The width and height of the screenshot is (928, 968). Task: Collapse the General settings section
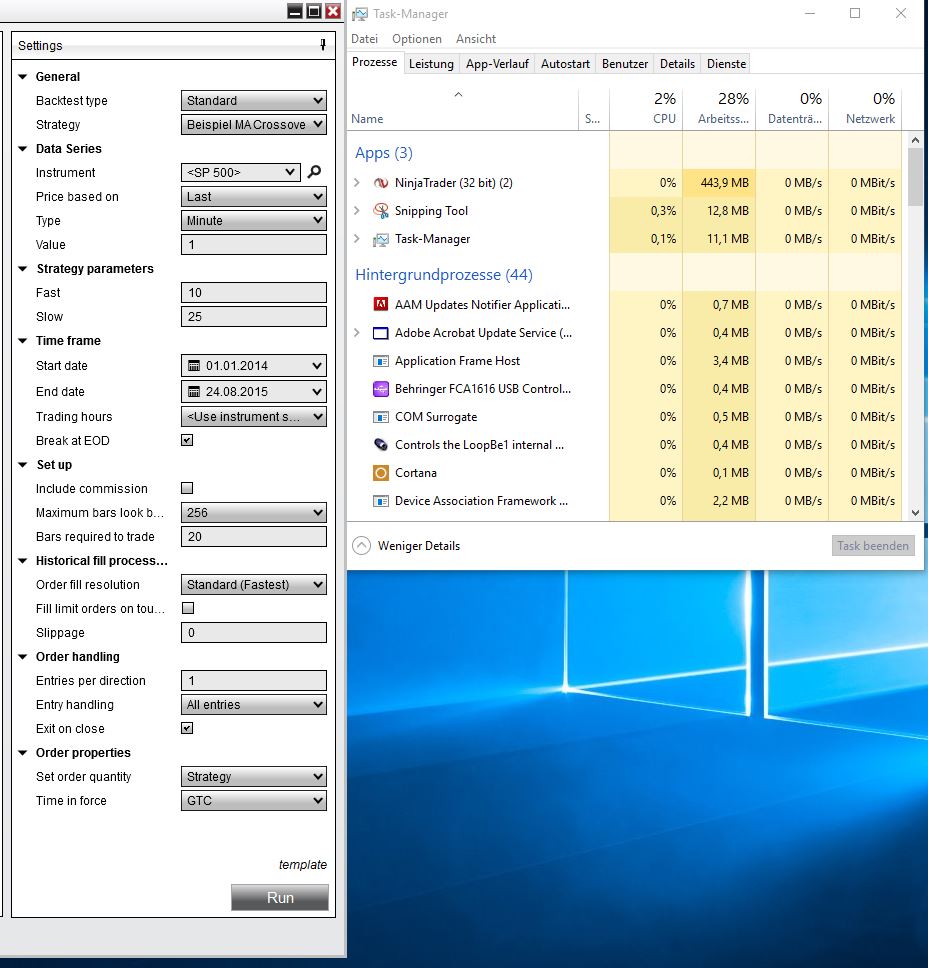23,77
